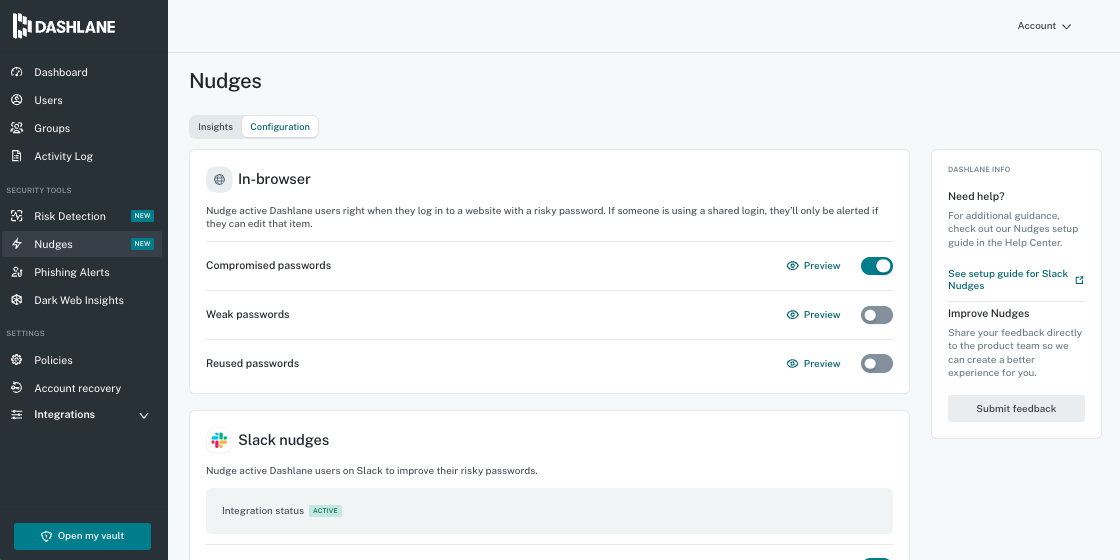Enable the Weak passwords nudge toggle
This screenshot has height=560, width=1120.
[x=876, y=315]
